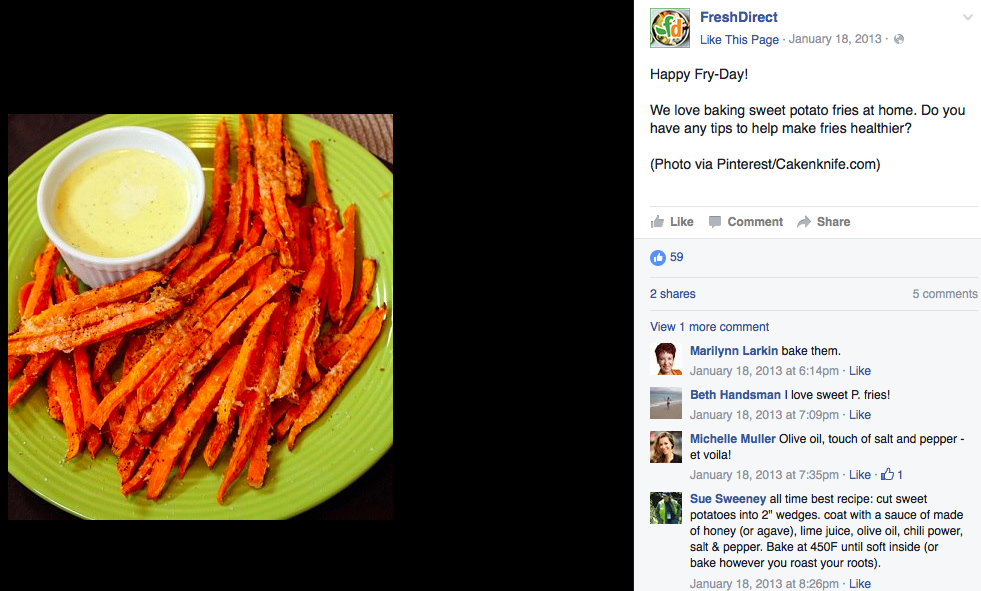Open the FreshDirect page logo
Viewport: 981px width, 591px height.
[x=670, y=28]
